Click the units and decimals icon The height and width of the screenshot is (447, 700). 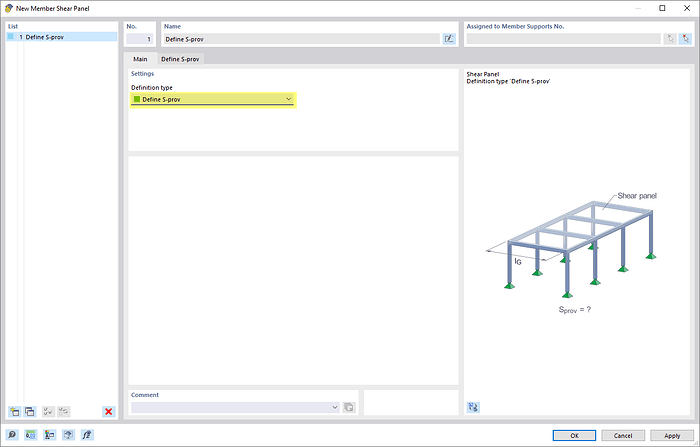[x=31, y=435]
